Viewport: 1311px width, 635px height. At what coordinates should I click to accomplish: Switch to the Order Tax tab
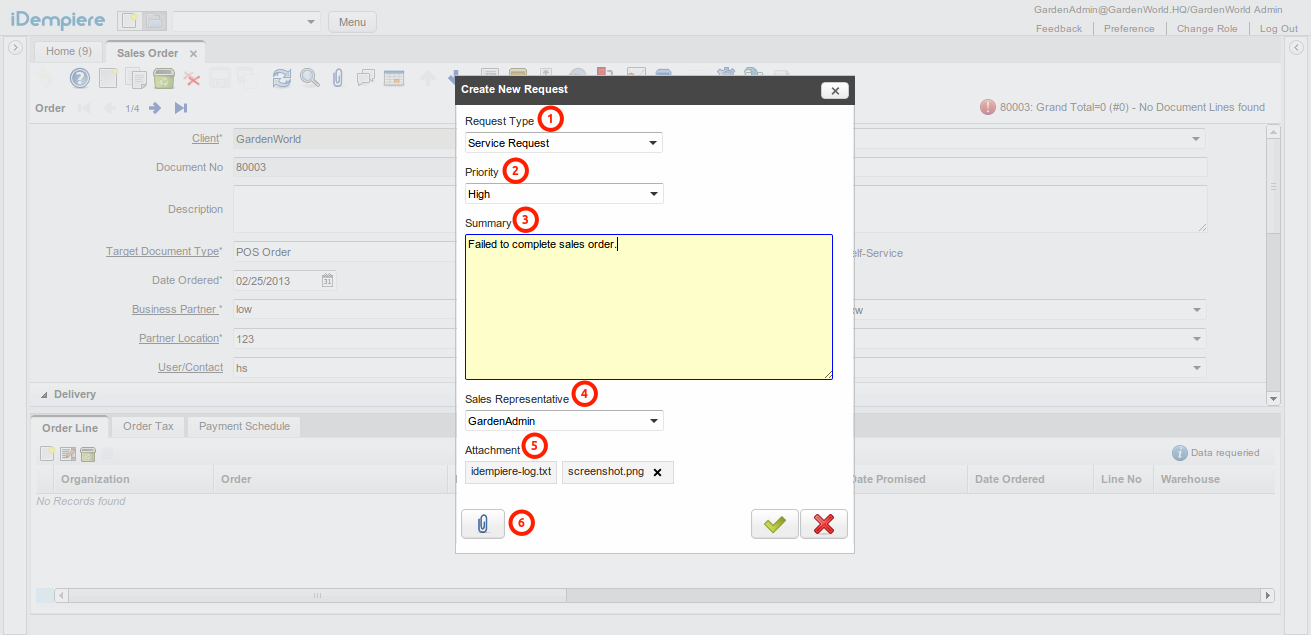147,426
